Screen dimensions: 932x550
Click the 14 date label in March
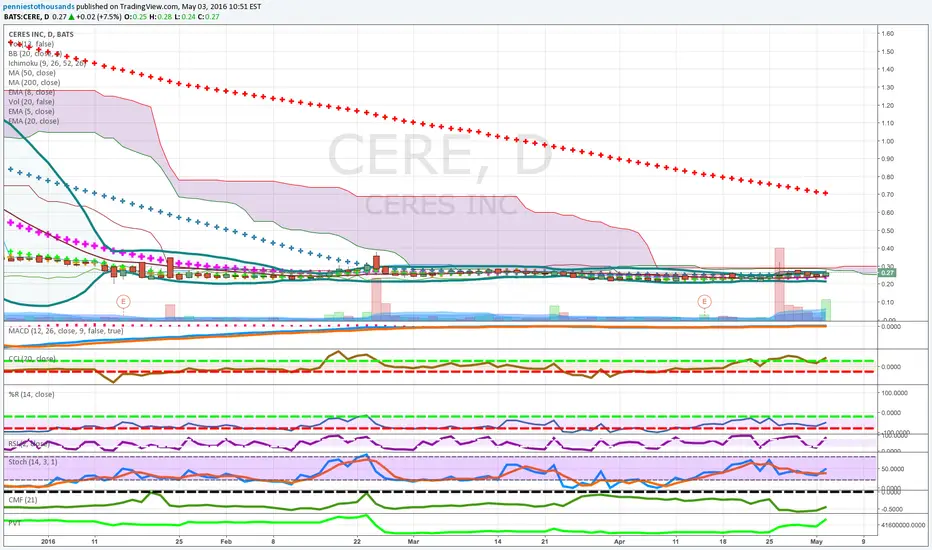tap(498, 542)
